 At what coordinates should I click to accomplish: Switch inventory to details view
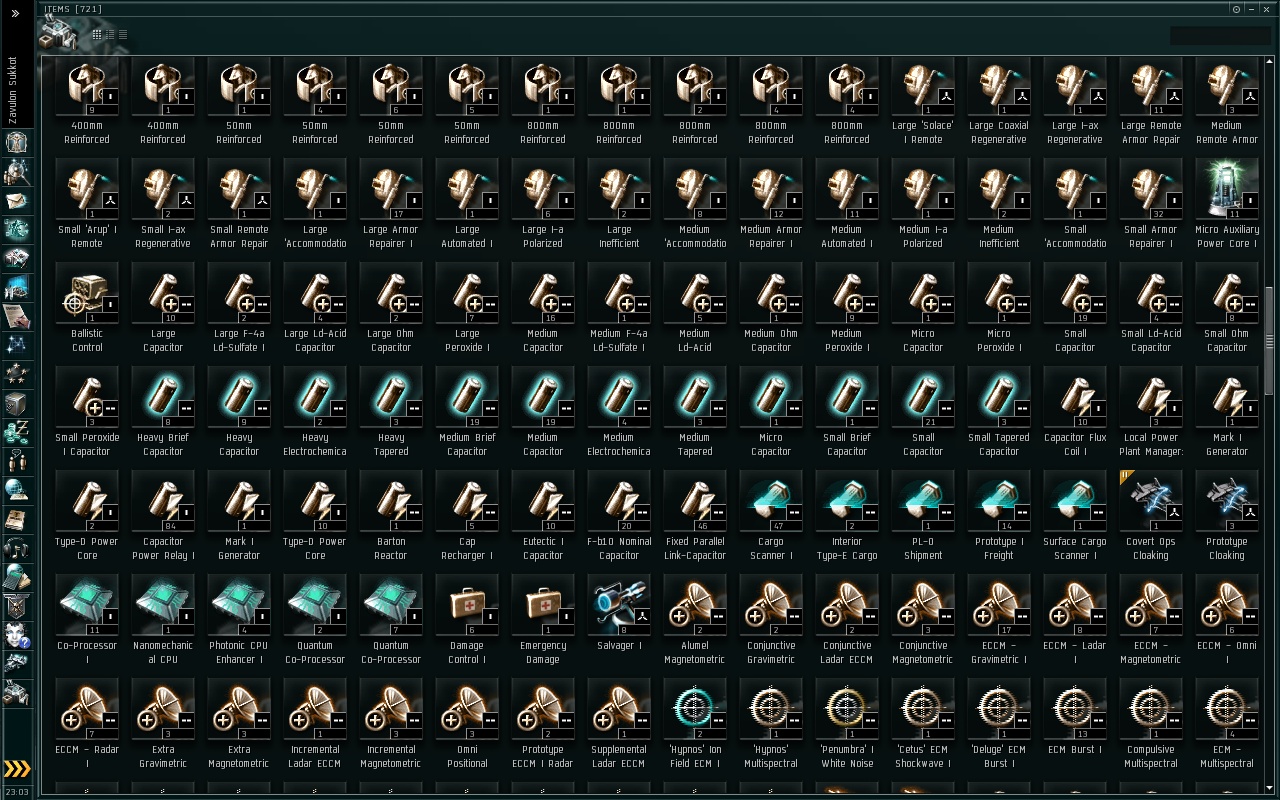click(x=110, y=34)
